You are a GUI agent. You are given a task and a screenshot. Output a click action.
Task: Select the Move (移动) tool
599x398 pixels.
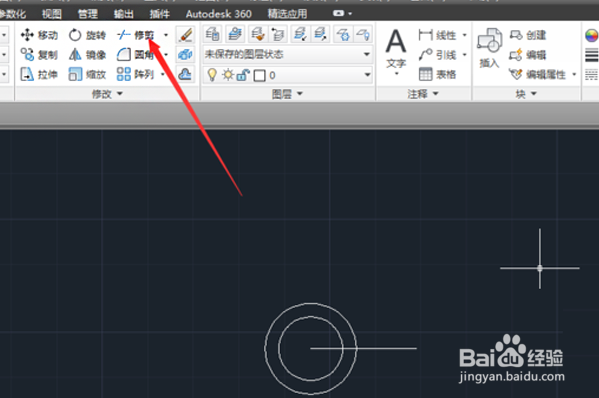click(39, 35)
